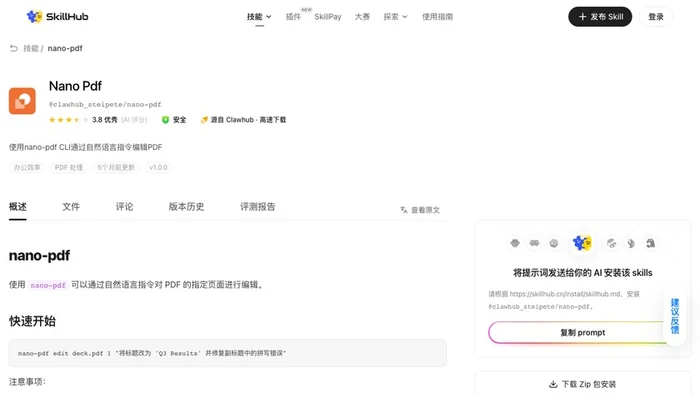Click the (AI 评分) label
700x395 pixels.
[x=134, y=120]
